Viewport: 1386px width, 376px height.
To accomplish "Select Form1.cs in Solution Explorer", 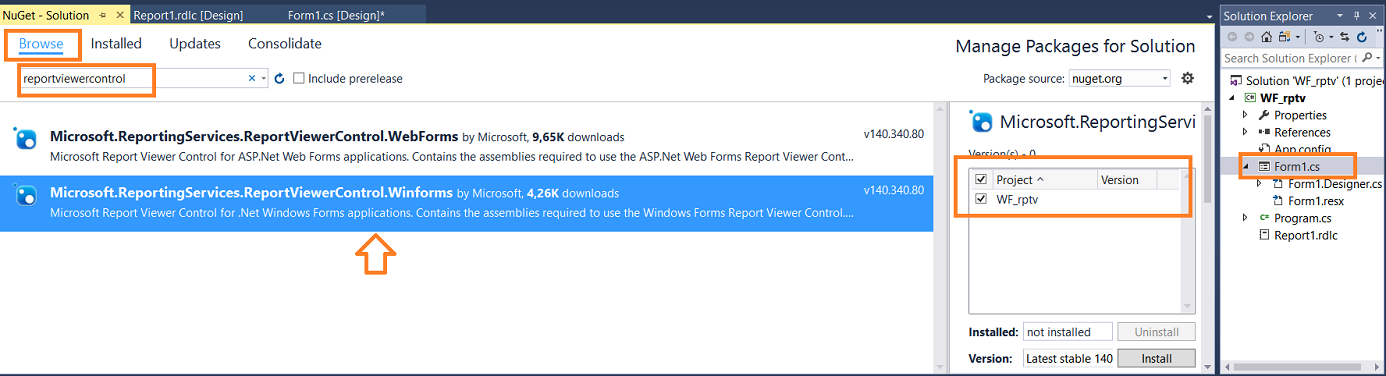I will coord(1297,166).
